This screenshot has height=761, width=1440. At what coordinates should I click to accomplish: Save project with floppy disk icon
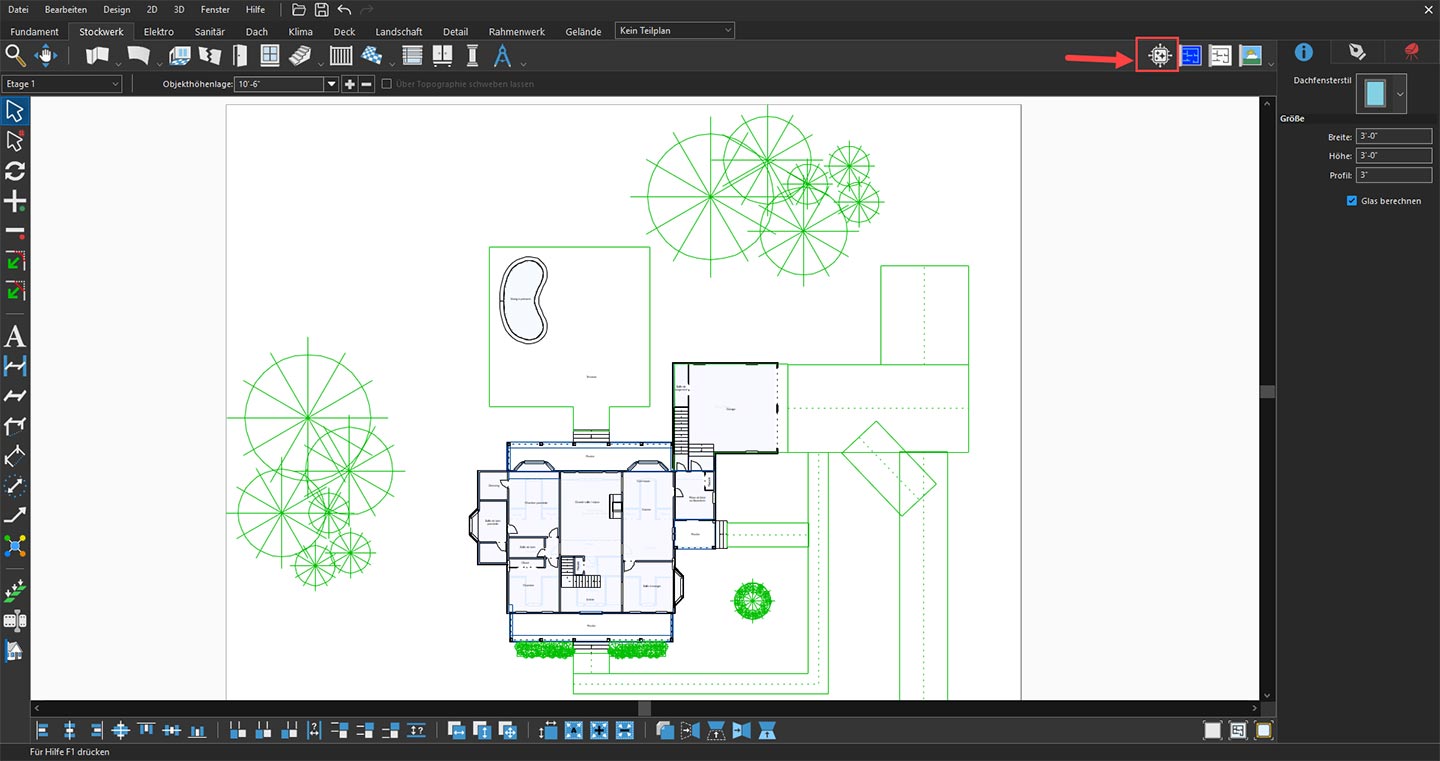[x=321, y=9]
